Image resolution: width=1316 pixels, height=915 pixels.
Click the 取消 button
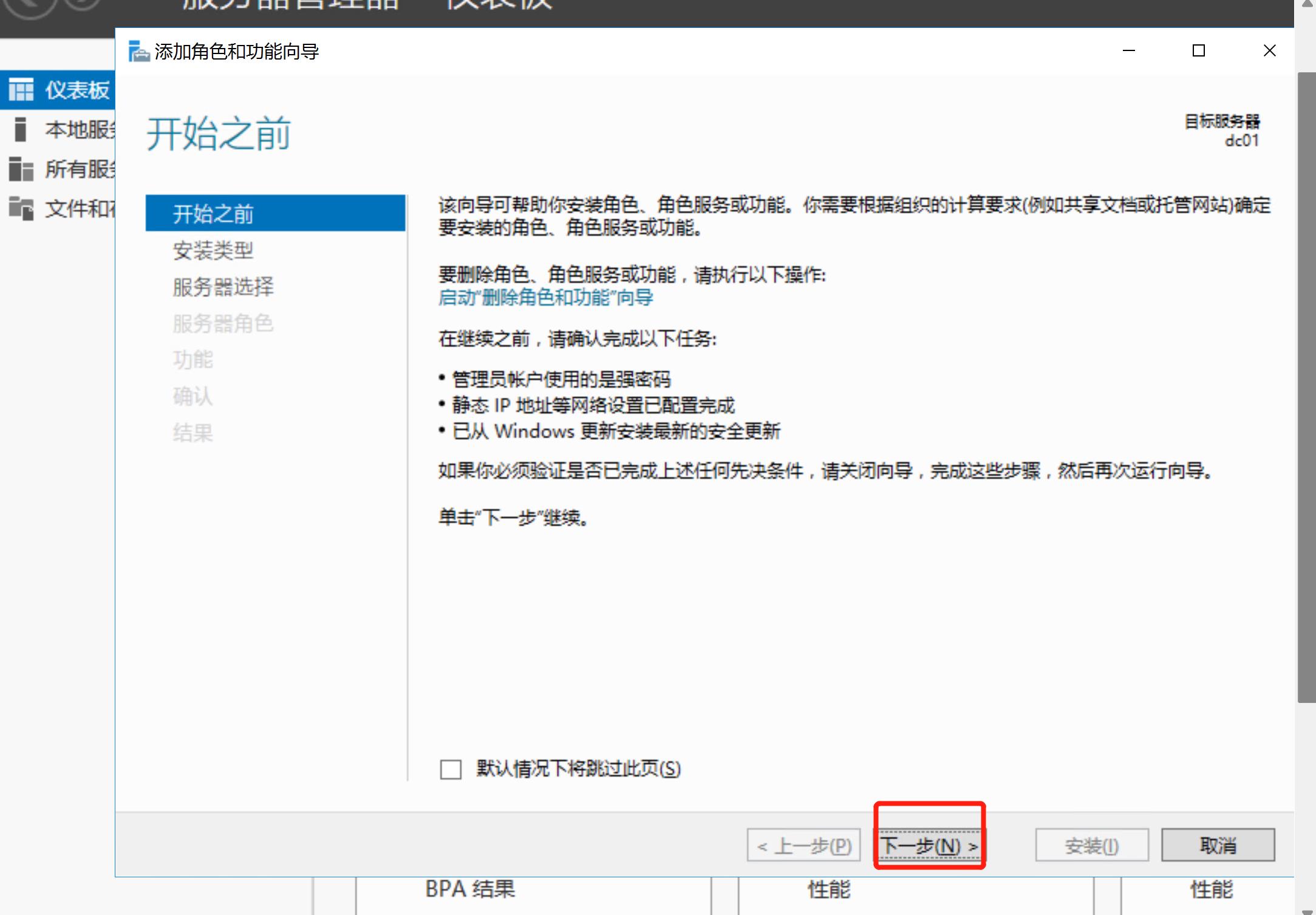pyautogui.click(x=1218, y=845)
